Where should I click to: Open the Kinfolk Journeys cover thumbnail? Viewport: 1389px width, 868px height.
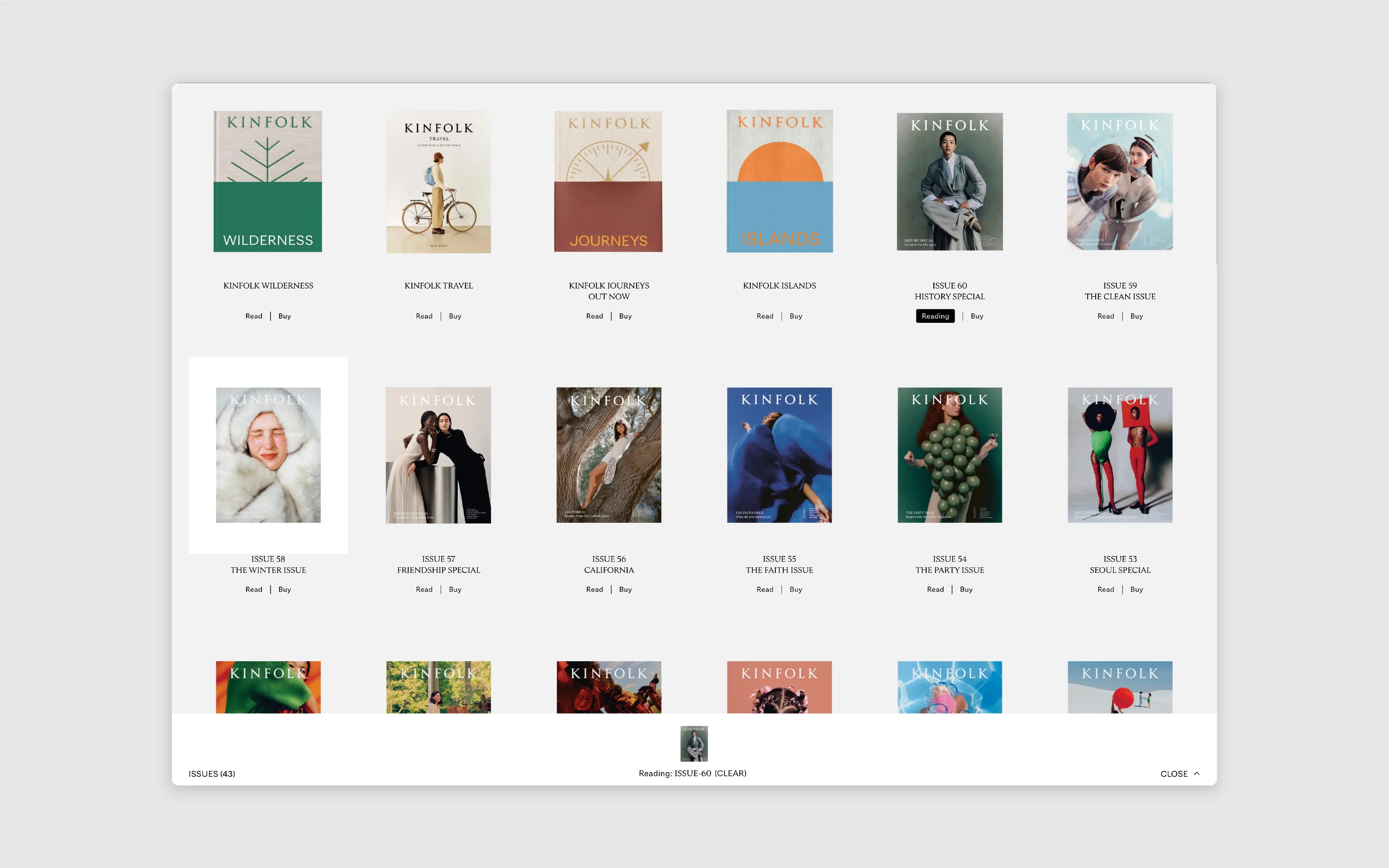[609, 181]
